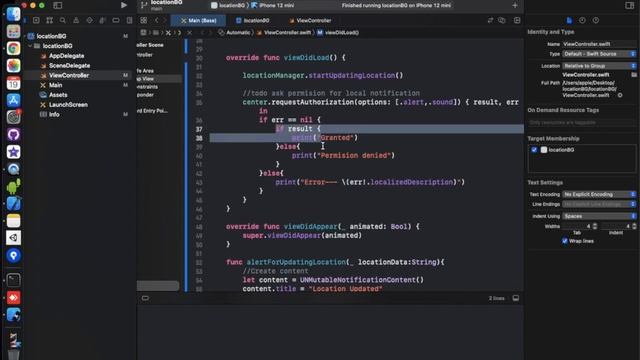Click the storyboard outline horizontal scrollbar
640x360 pixels.
[158, 286]
